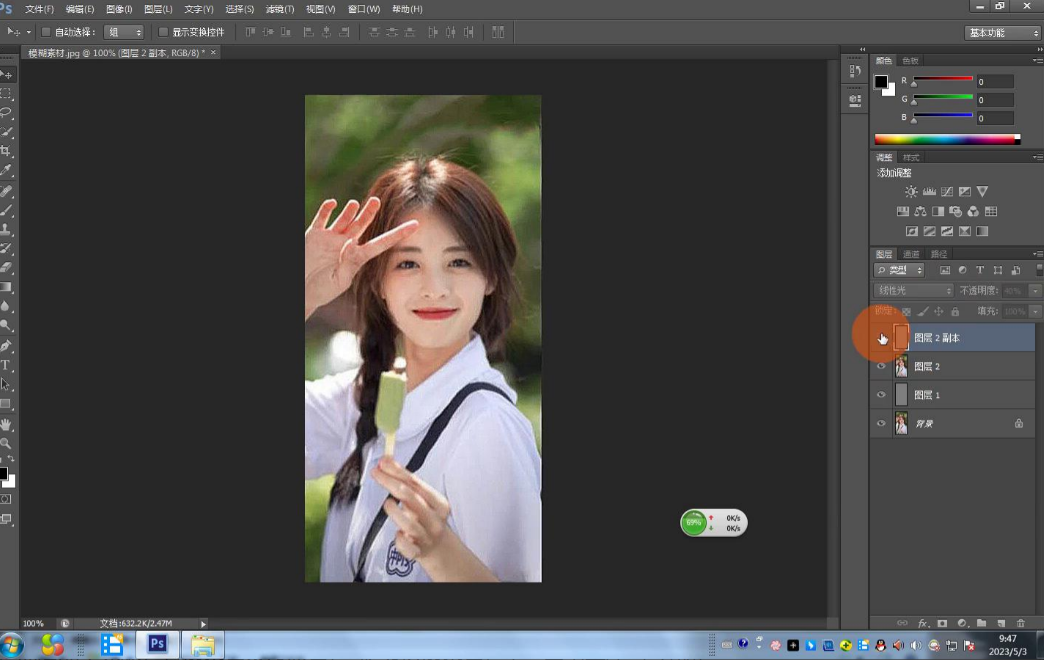Add a Curves adjustment
The height and width of the screenshot is (660, 1044).
pos(947,192)
